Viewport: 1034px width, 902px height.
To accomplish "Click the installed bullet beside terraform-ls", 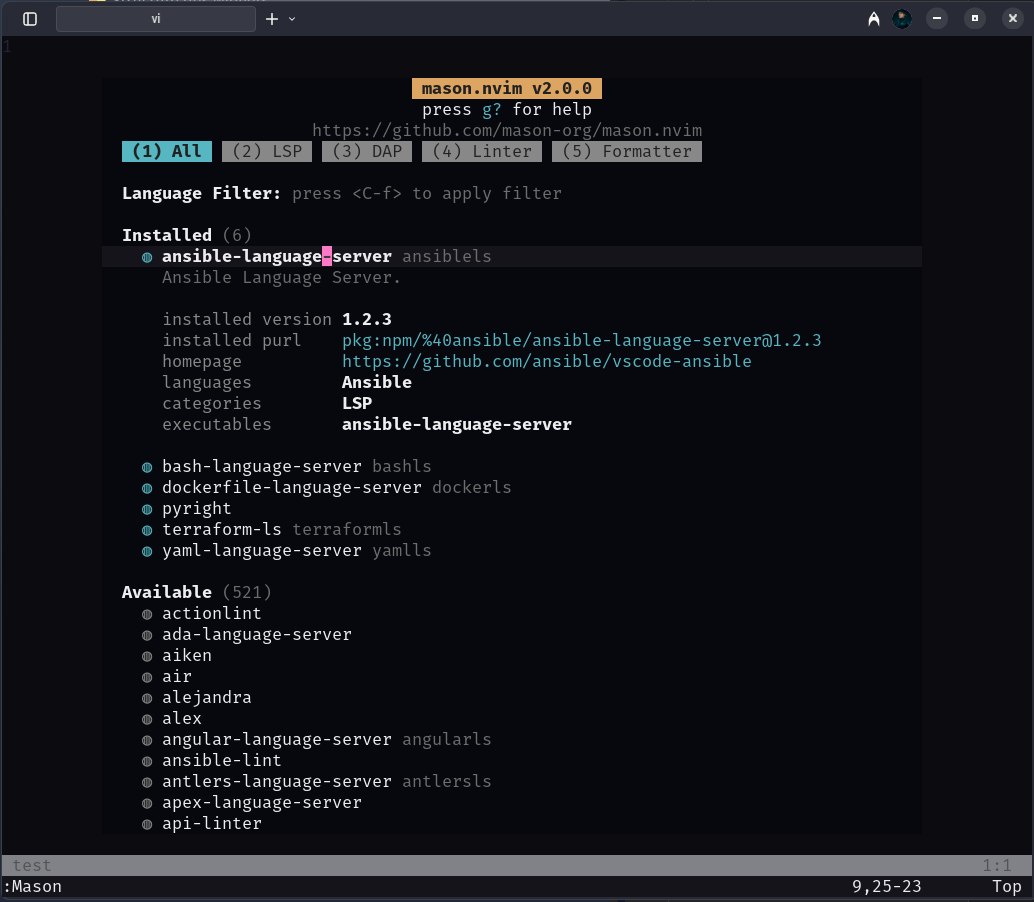I will (147, 530).
